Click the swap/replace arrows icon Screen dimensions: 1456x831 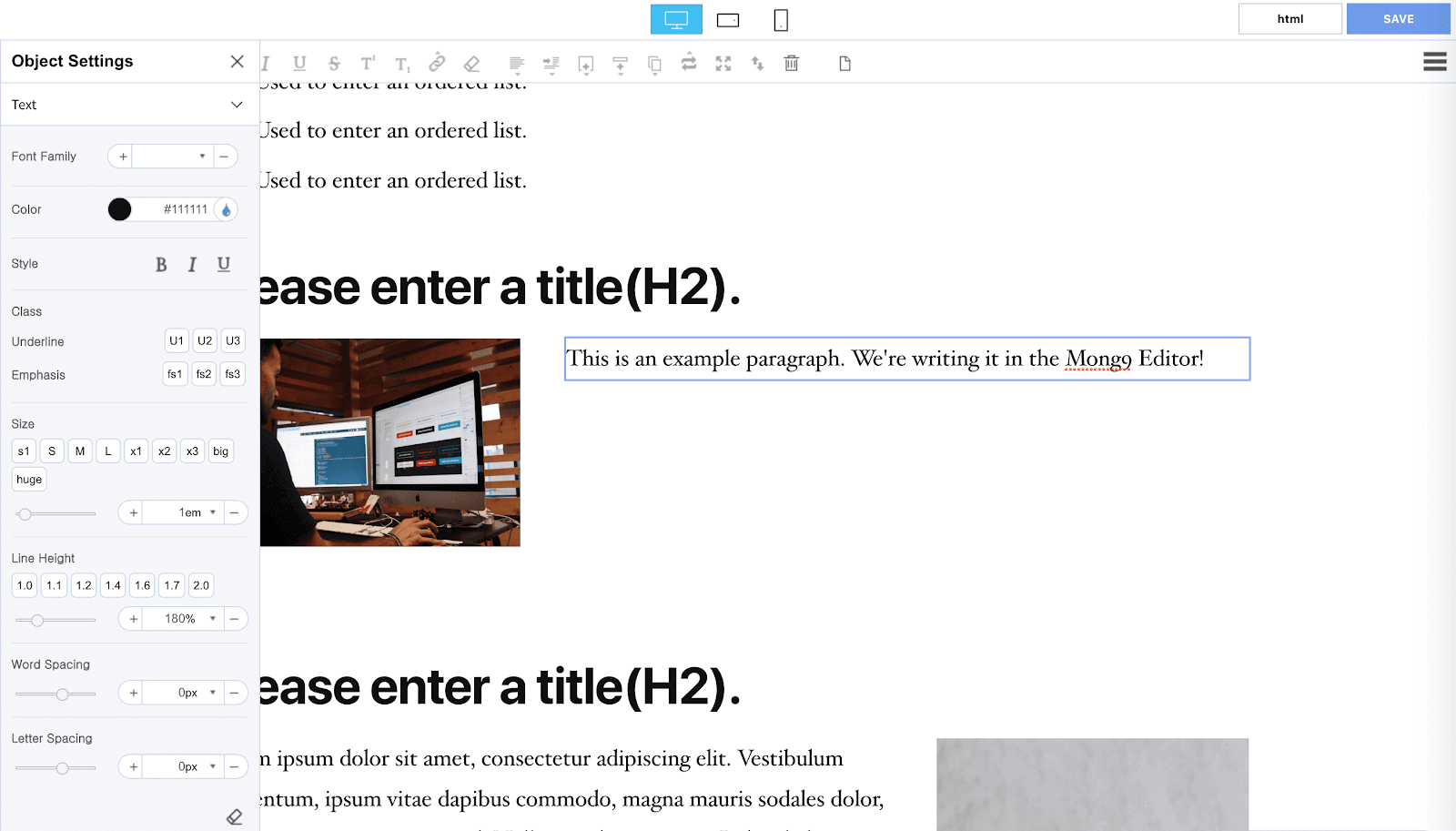click(x=689, y=62)
